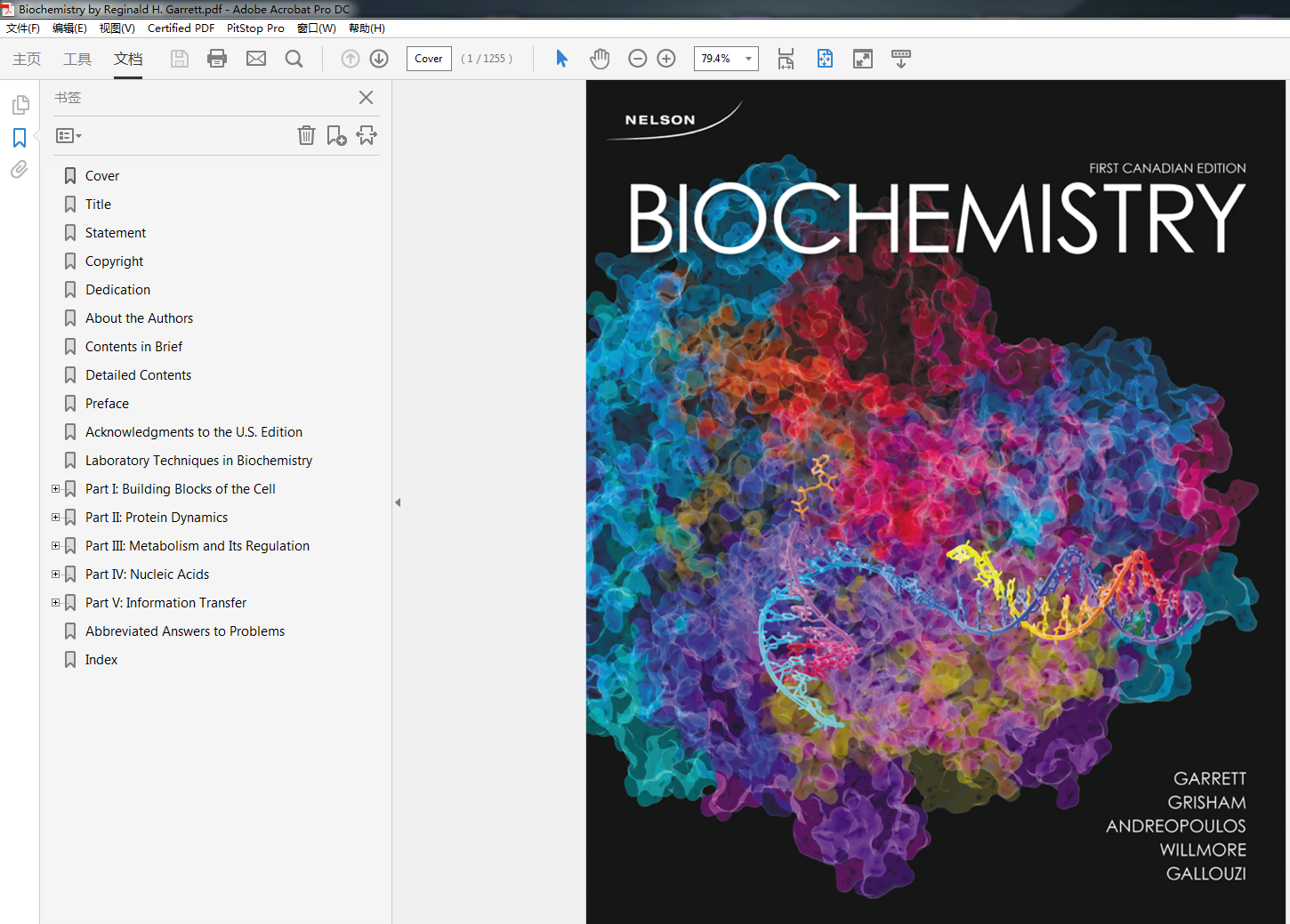Collapse navigation pane with side arrow

tap(398, 502)
